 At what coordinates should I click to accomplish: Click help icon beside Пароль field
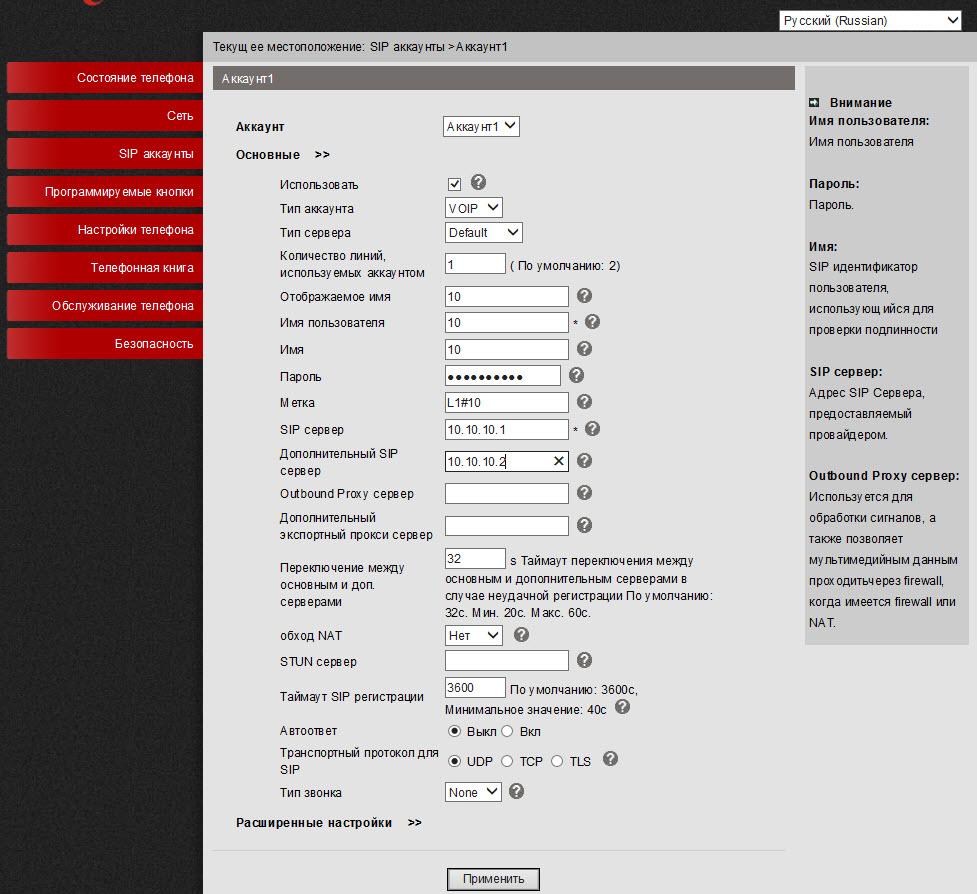(x=576, y=376)
